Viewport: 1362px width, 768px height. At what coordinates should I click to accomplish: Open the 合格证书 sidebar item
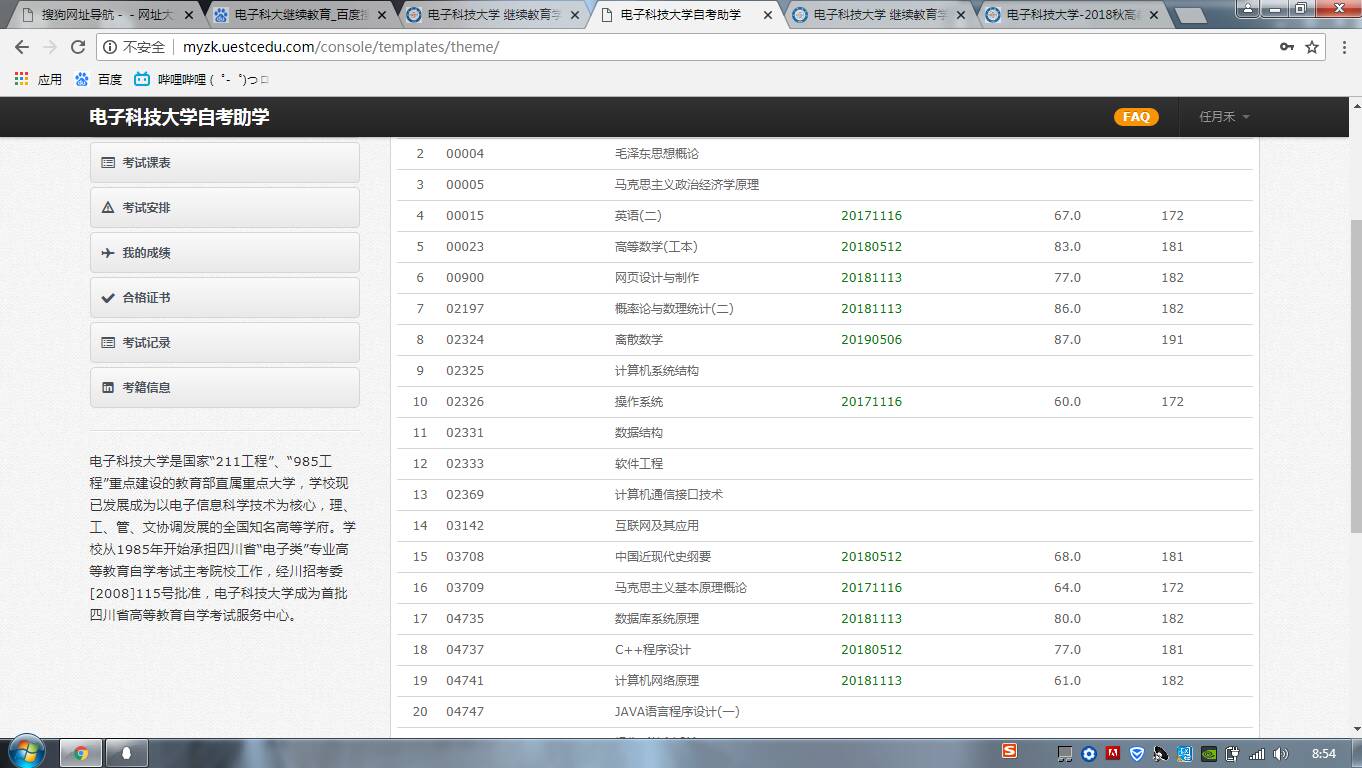coord(225,298)
